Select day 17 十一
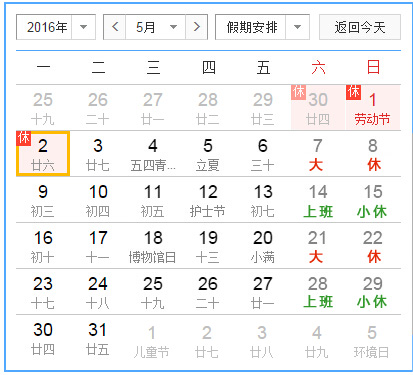This screenshot has height=375, width=413. [98, 246]
